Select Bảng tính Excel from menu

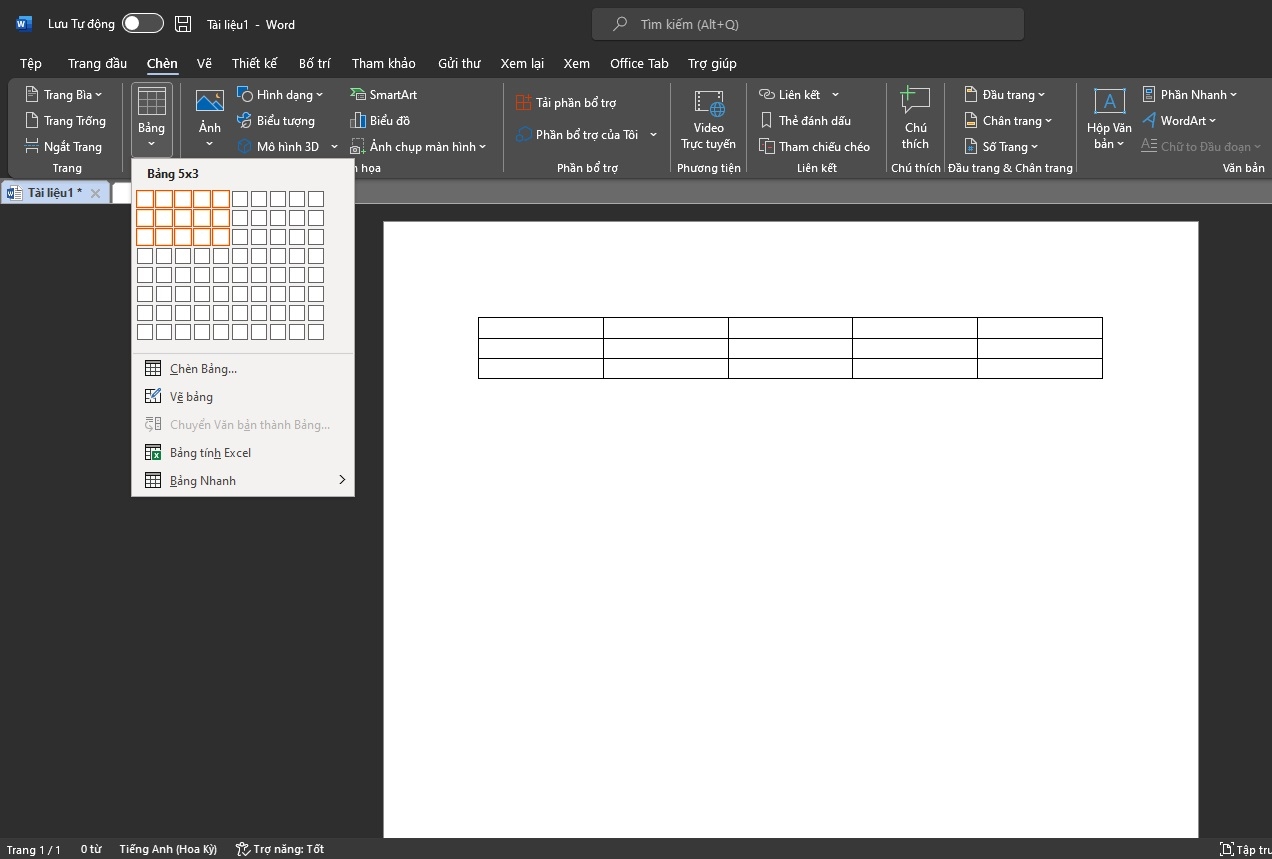[x=210, y=453]
